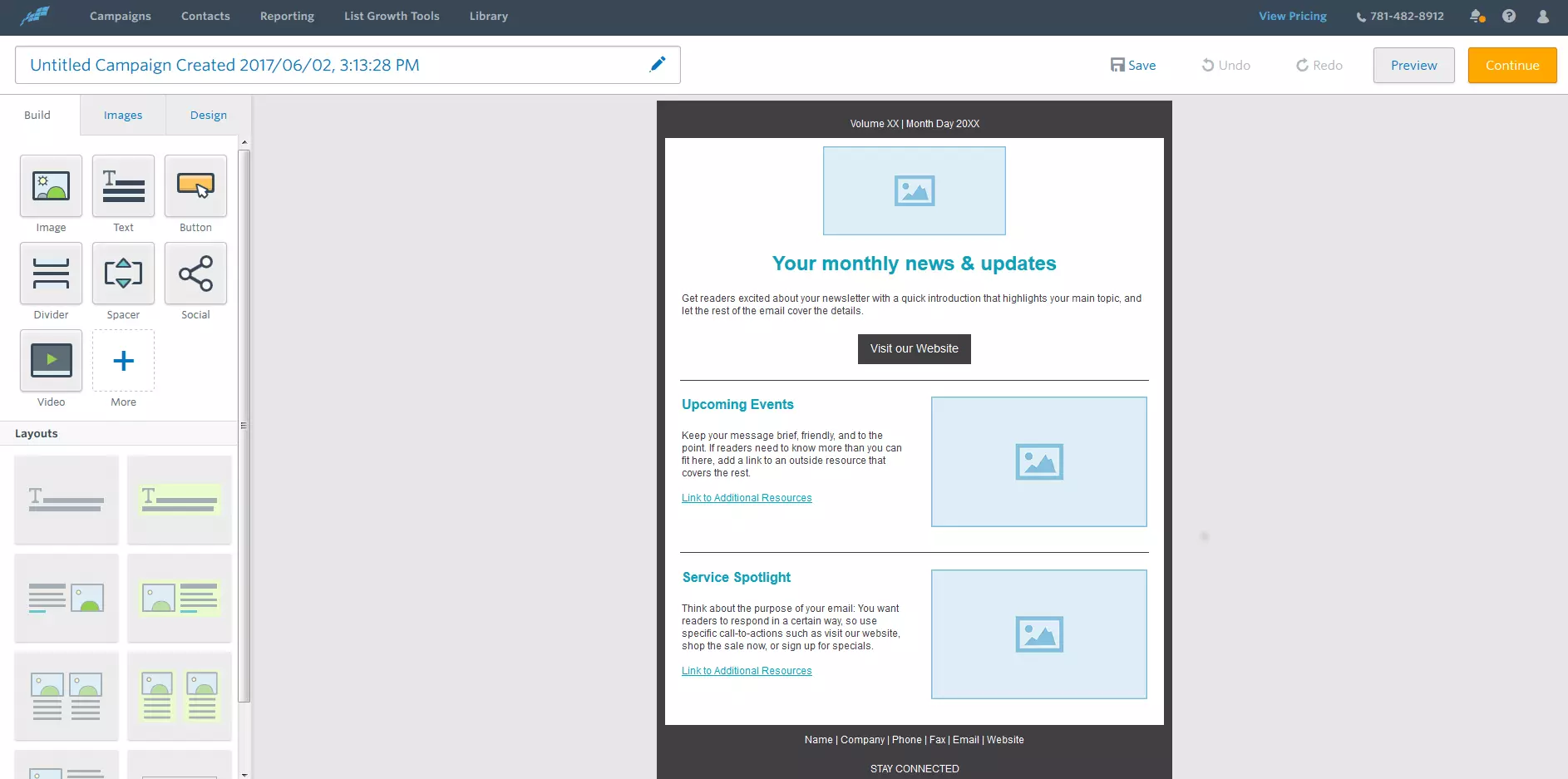This screenshot has width=1568, height=779.
Task: Select the 'Get readers excited' intro paragraph
Action: tap(911, 304)
